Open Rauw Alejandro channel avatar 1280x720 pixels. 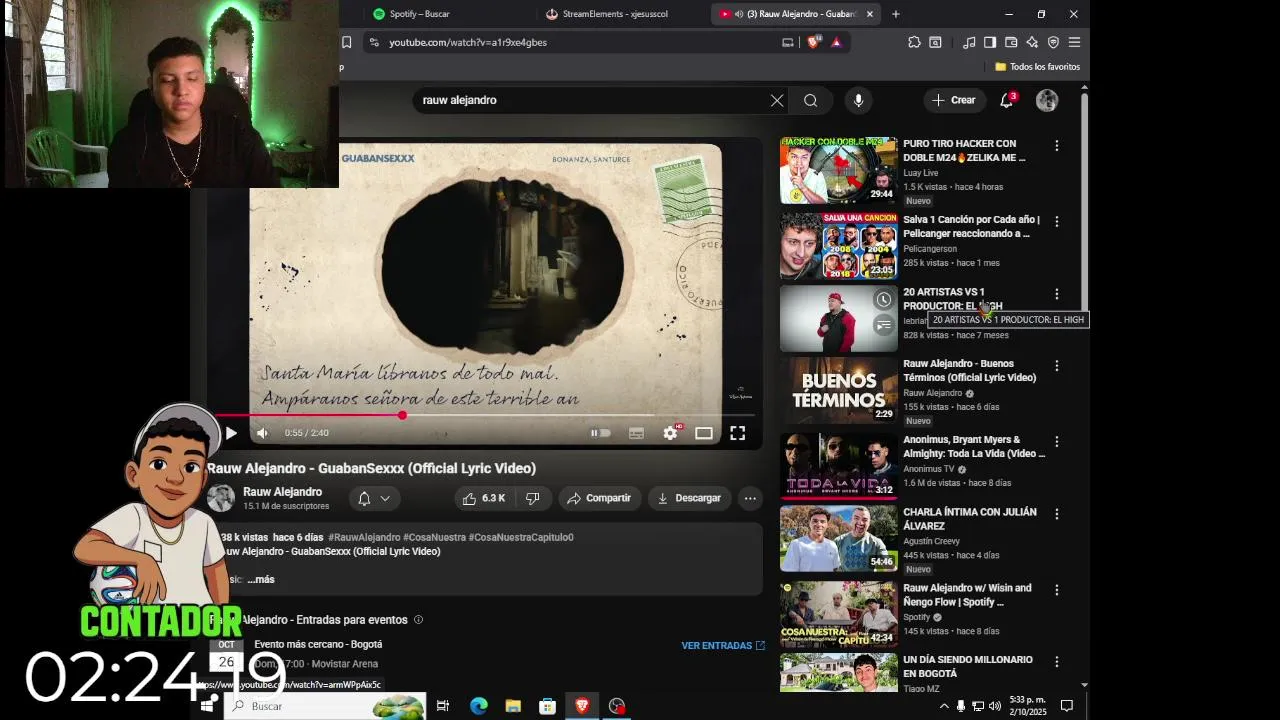[221, 498]
